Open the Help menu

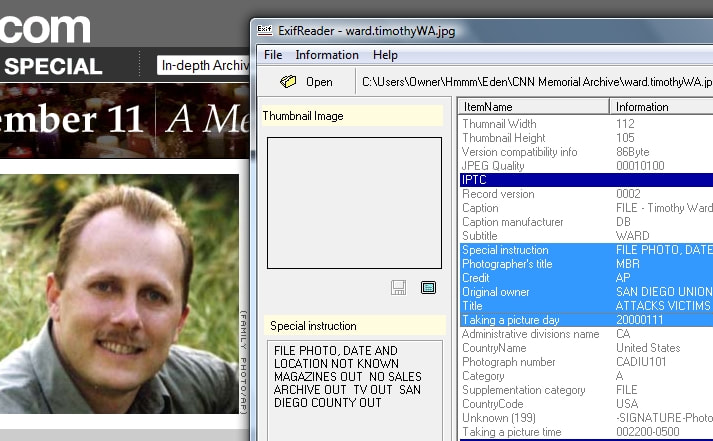[385, 55]
